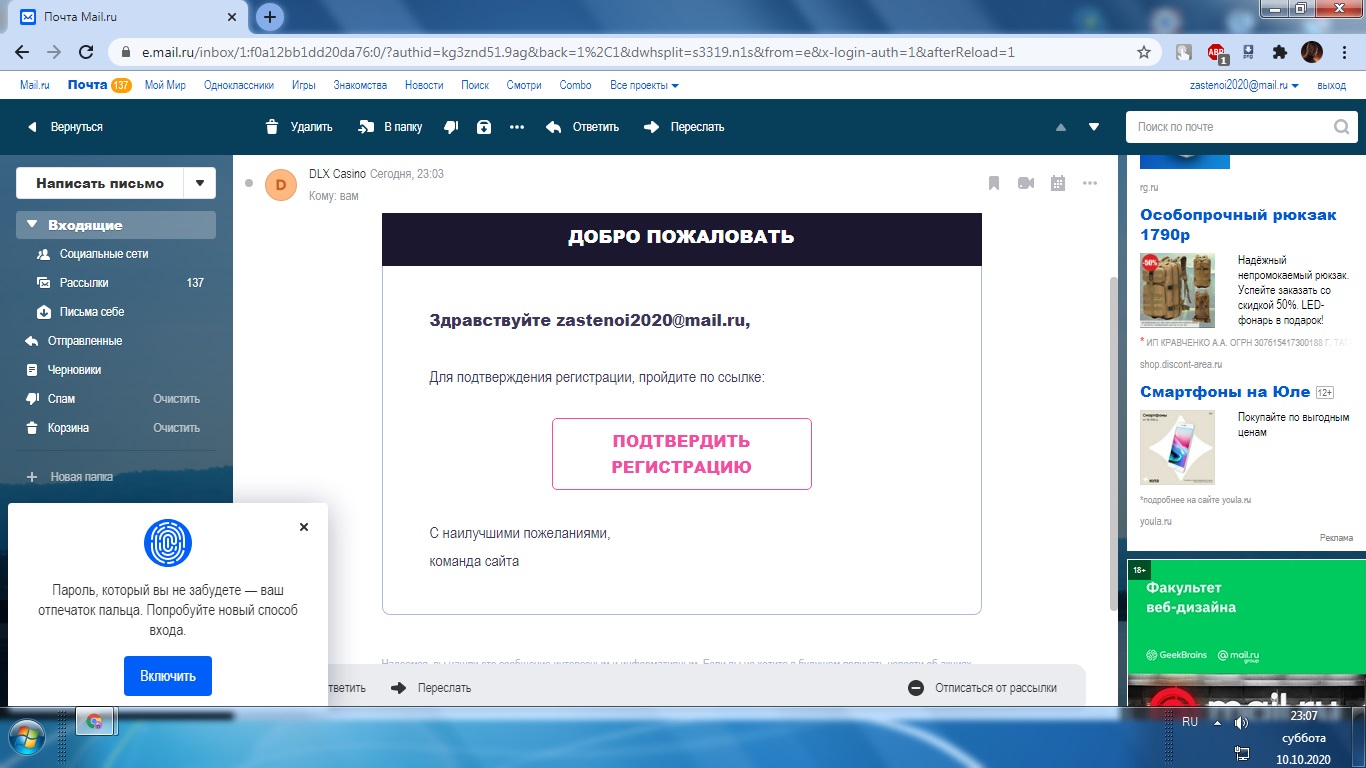
Task: Click the magnifier icon in mail search
Action: pyautogui.click(x=1342, y=127)
